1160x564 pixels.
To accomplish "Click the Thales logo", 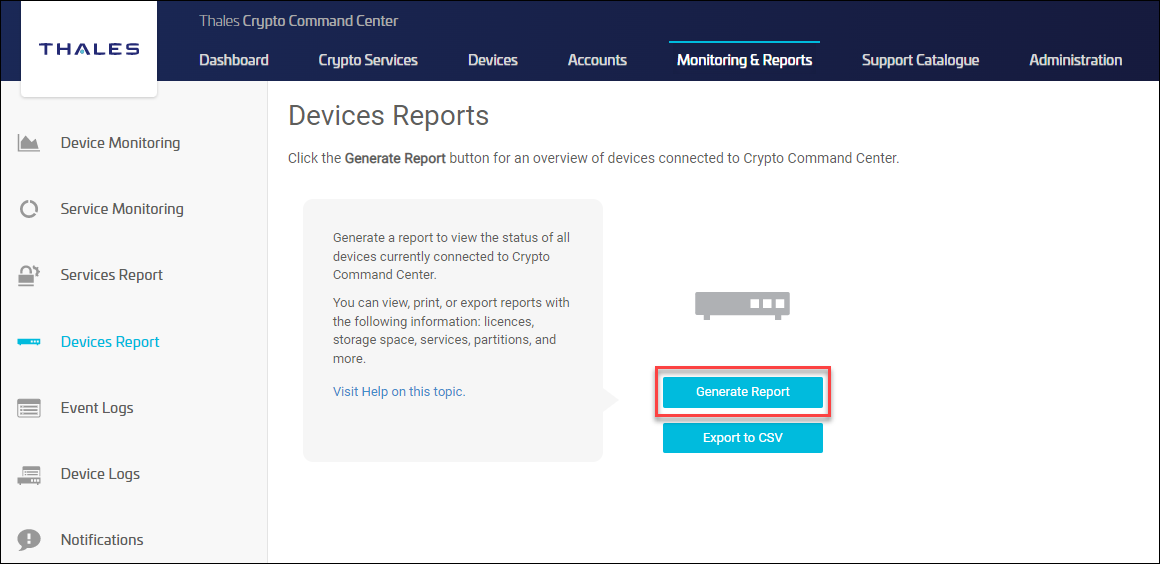I will [x=89, y=49].
